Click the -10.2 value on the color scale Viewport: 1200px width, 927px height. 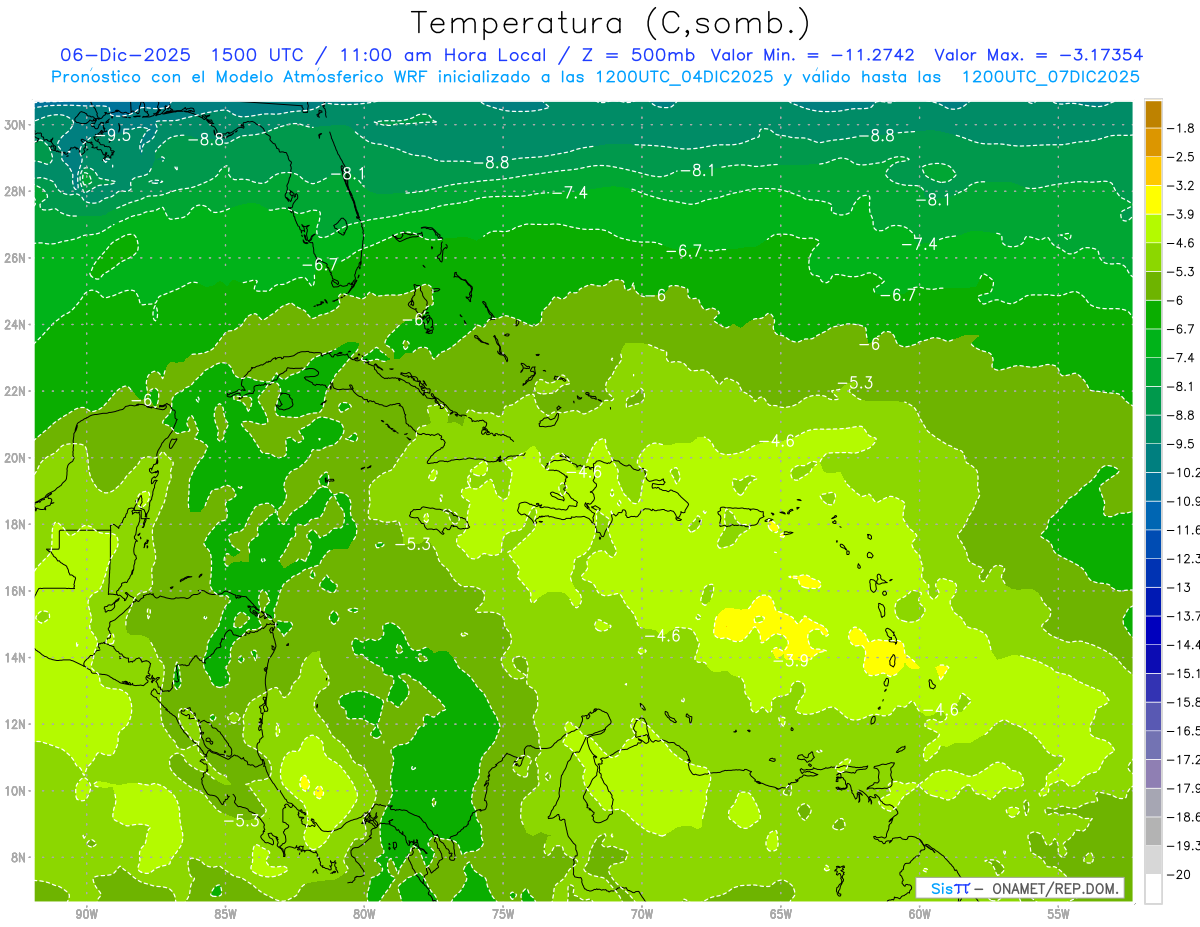(1184, 472)
